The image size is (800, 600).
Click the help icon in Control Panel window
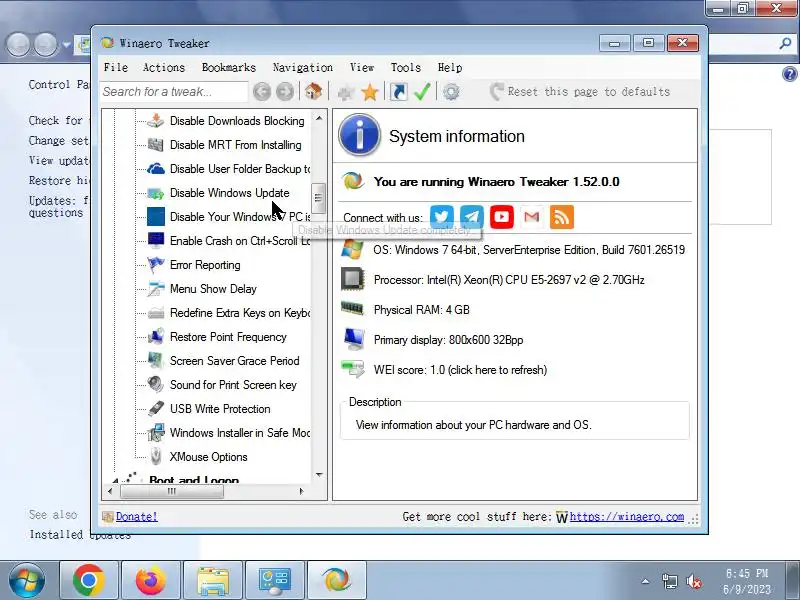(x=789, y=74)
